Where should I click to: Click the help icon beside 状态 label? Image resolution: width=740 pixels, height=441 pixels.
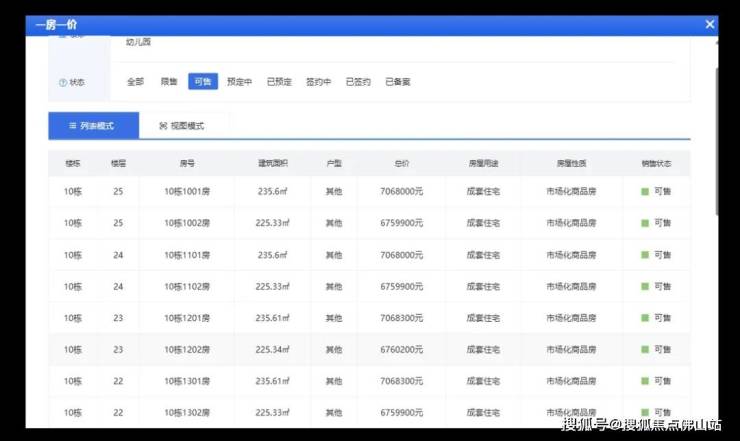63,83
